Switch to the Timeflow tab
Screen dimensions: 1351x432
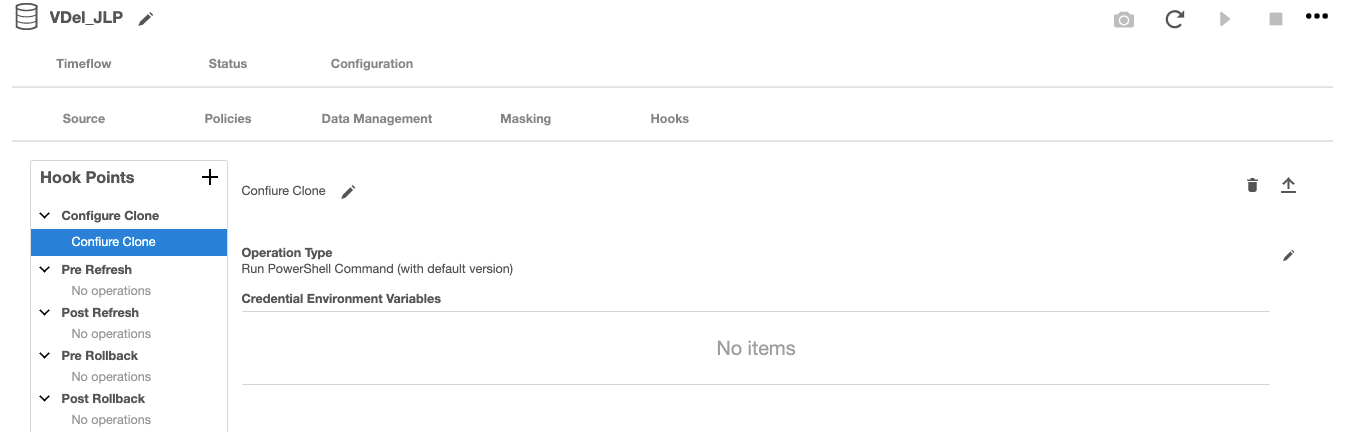click(x=84, y=64)
